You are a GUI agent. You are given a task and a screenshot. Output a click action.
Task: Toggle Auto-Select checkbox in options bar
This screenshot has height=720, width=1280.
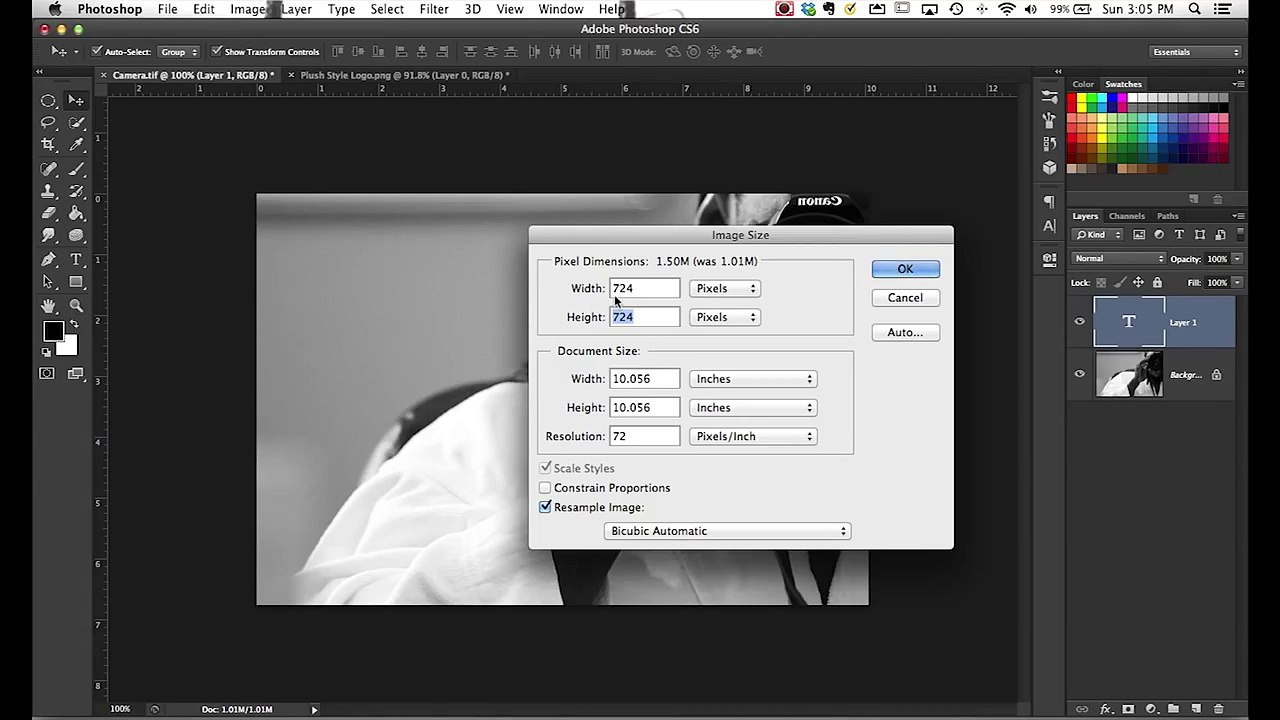click(97, 51)
